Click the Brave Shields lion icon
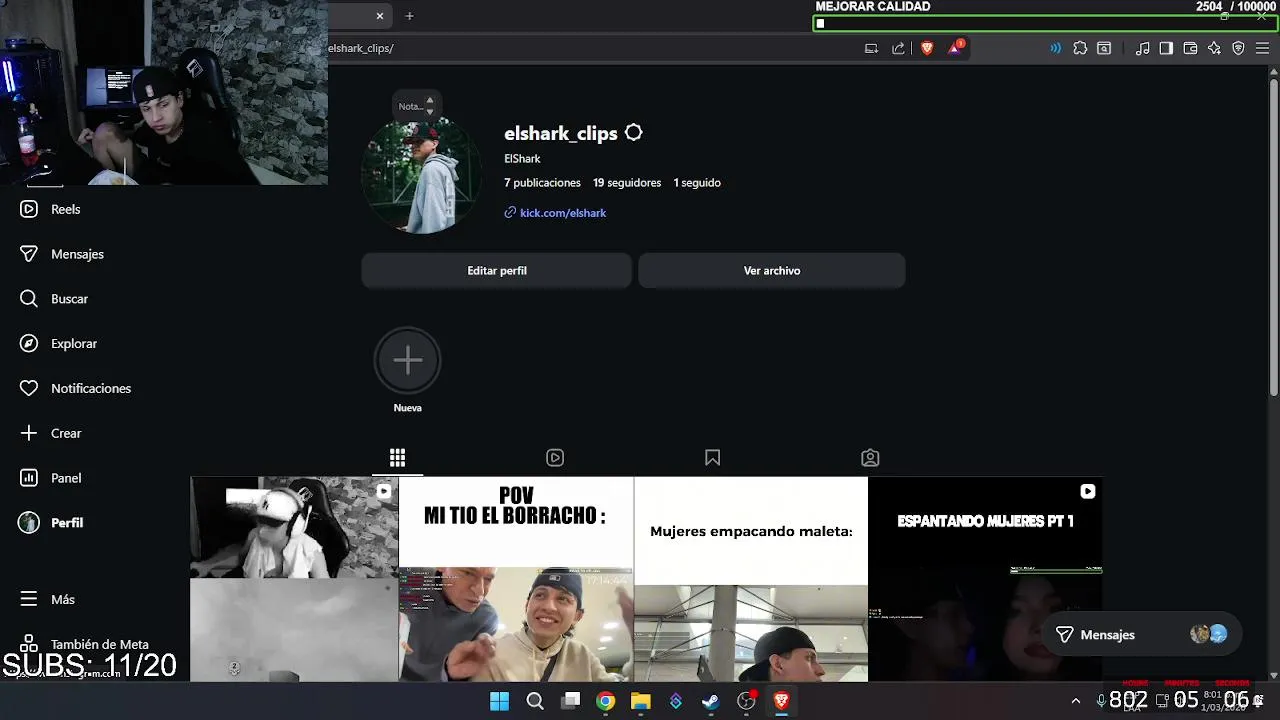The height and width of the screenshot is (720, 1280). [927, 48]
